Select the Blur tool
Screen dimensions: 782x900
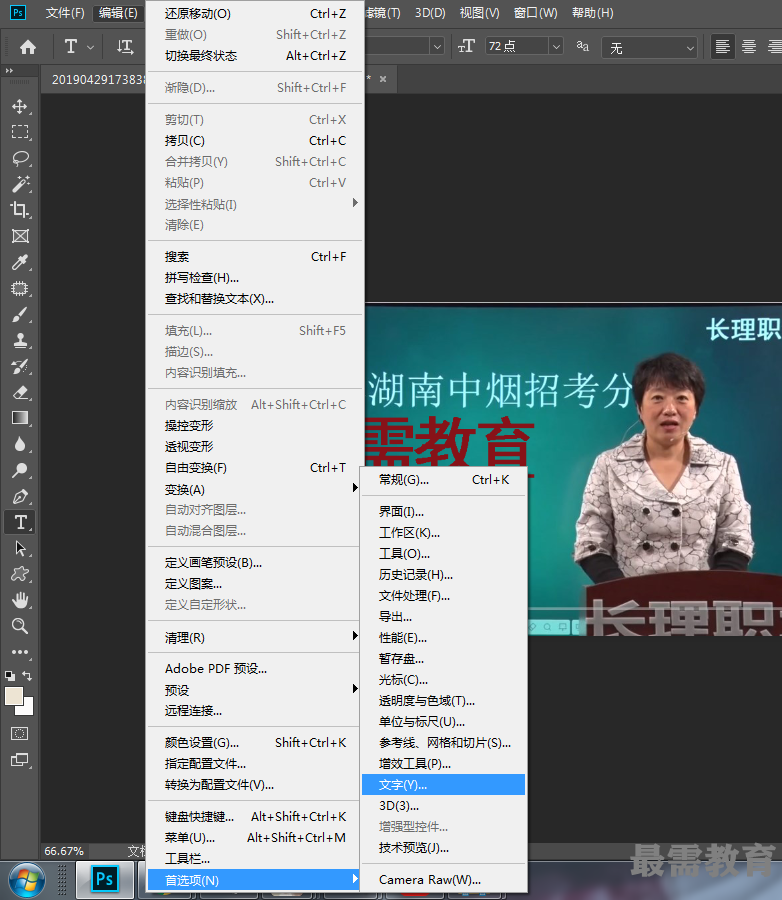pos(20,444)
